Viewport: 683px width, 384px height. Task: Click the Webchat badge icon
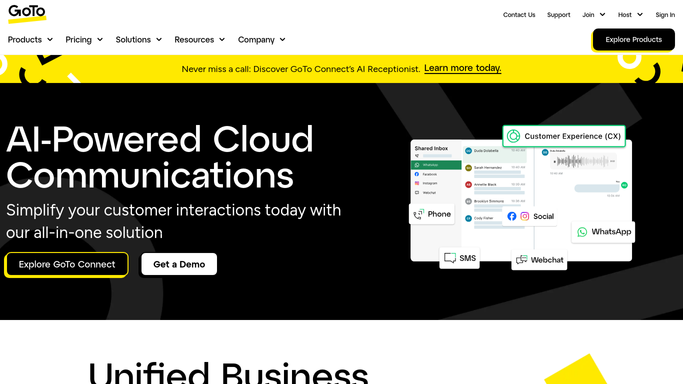point(521,260)
